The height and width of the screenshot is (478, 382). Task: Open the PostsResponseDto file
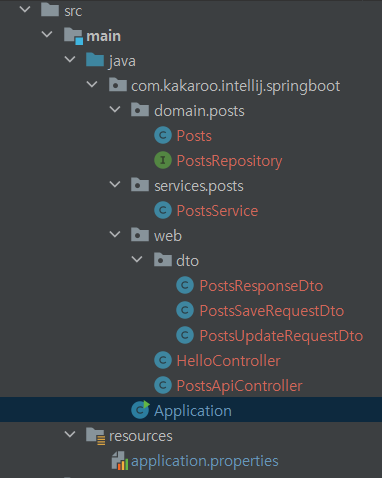coord(261,286)
